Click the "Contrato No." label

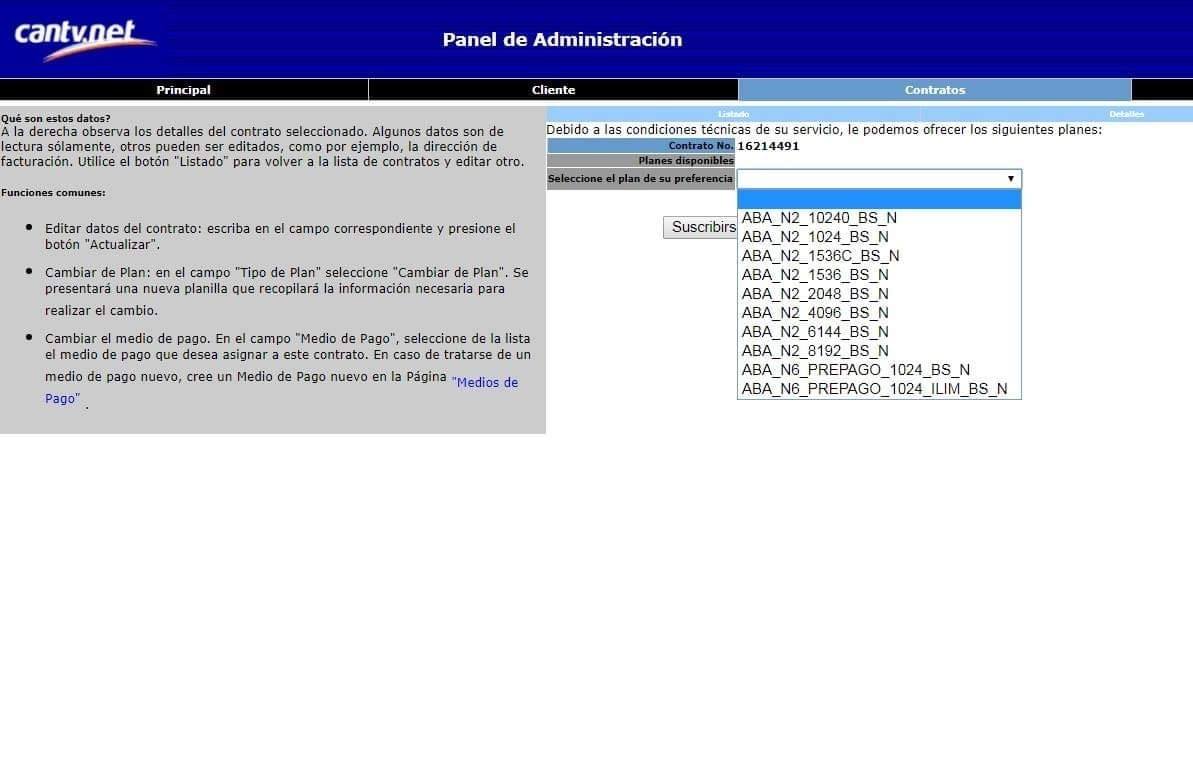click(701, 146)
